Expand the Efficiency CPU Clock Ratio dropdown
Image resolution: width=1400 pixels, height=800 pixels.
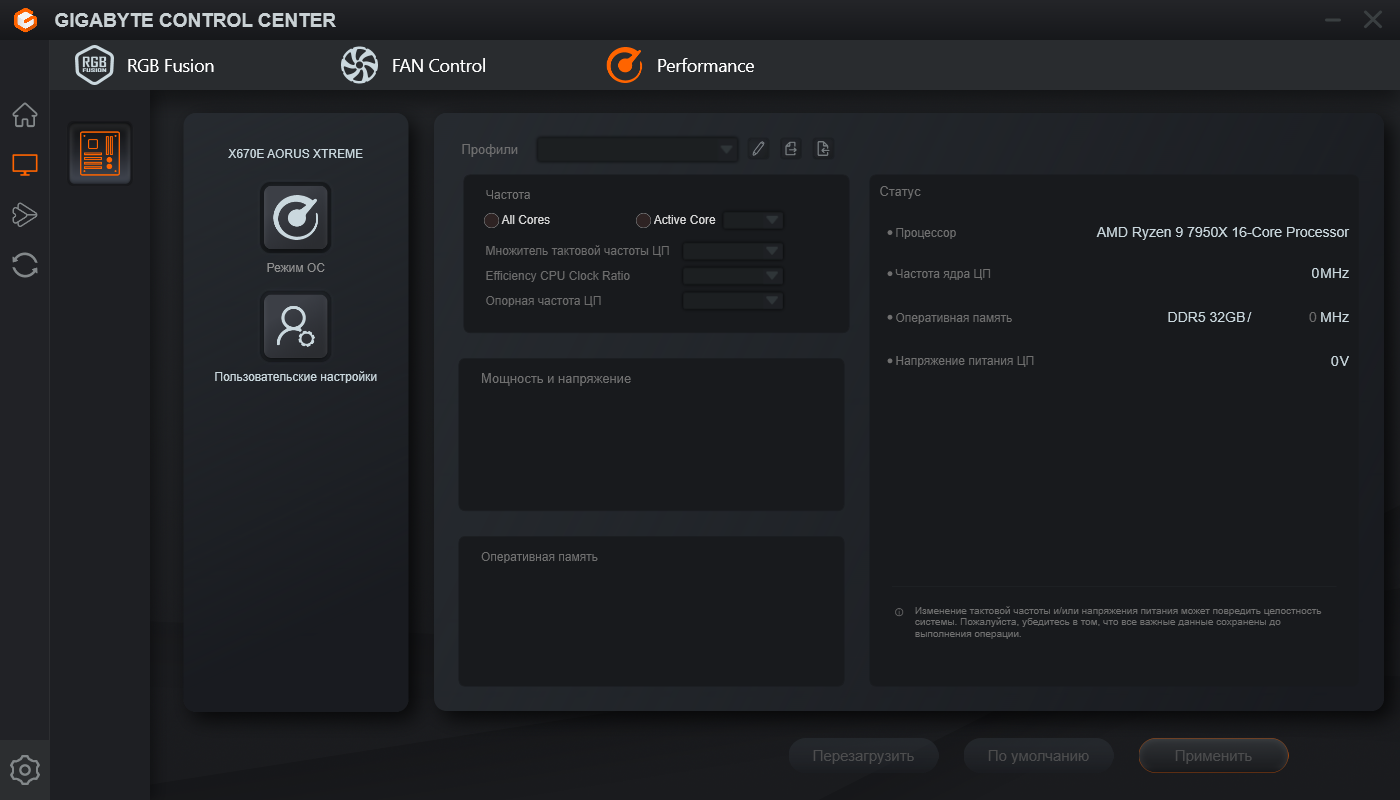pyautogui.click(x=733, y=276)
